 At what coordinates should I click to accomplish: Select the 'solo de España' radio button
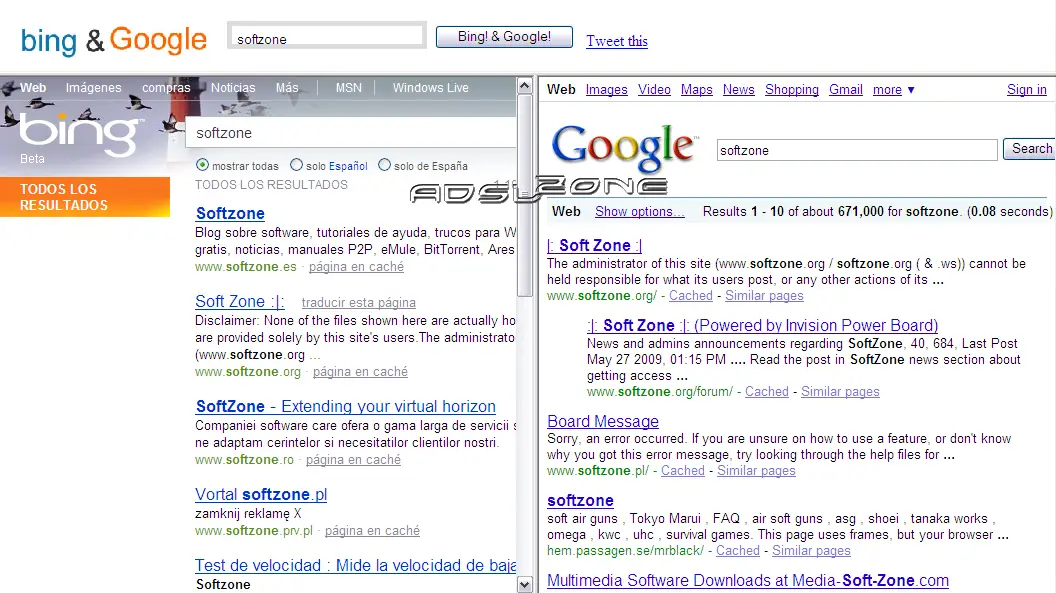click(385, 165)
